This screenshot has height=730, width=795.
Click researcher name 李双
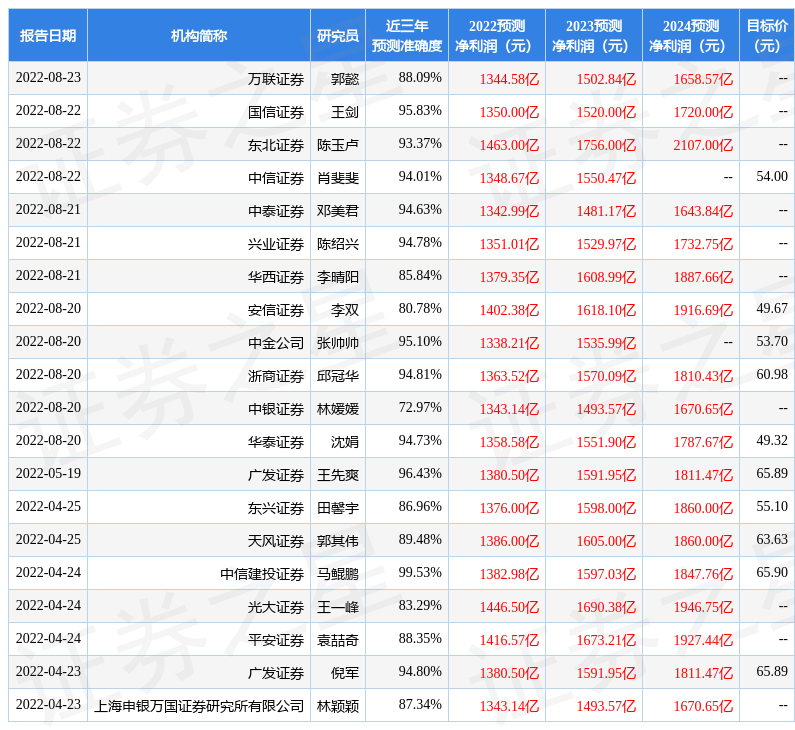[345, 310]
